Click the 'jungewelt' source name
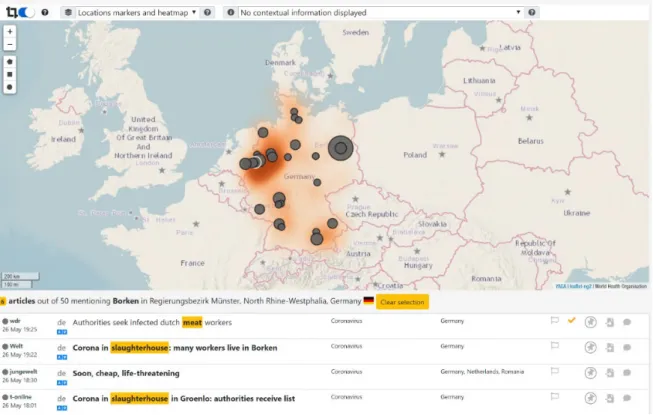This screenshot has height=415, width=653. point(23,372)
